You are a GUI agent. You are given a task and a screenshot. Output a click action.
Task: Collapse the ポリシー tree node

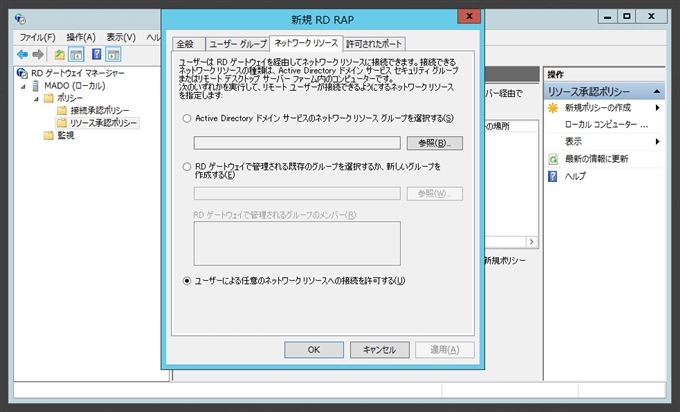pos(37,99)
